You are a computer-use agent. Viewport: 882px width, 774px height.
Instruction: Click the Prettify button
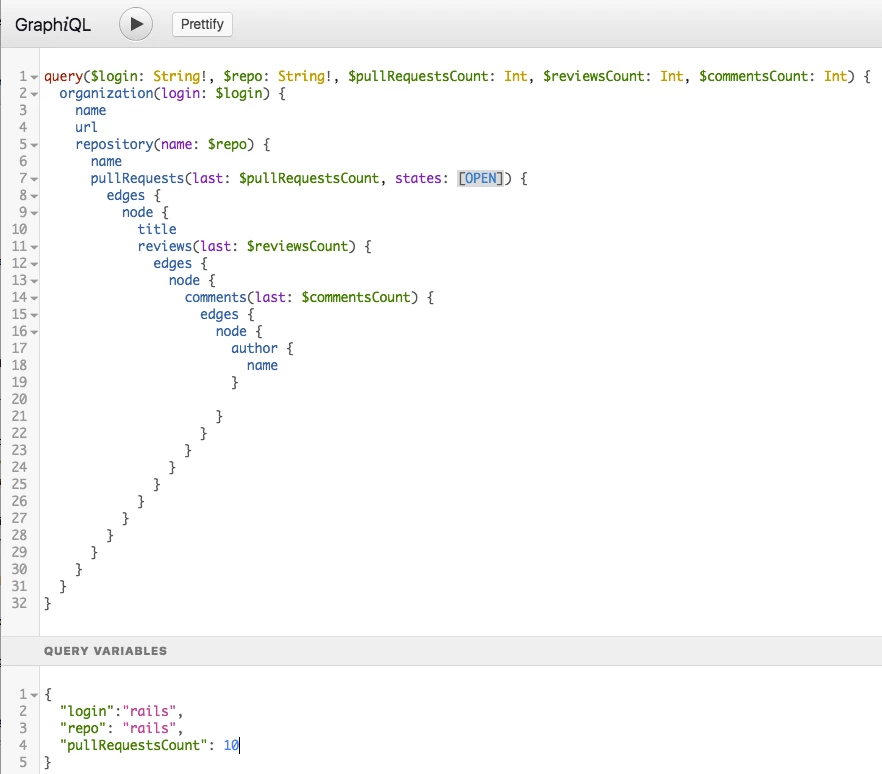202,25
